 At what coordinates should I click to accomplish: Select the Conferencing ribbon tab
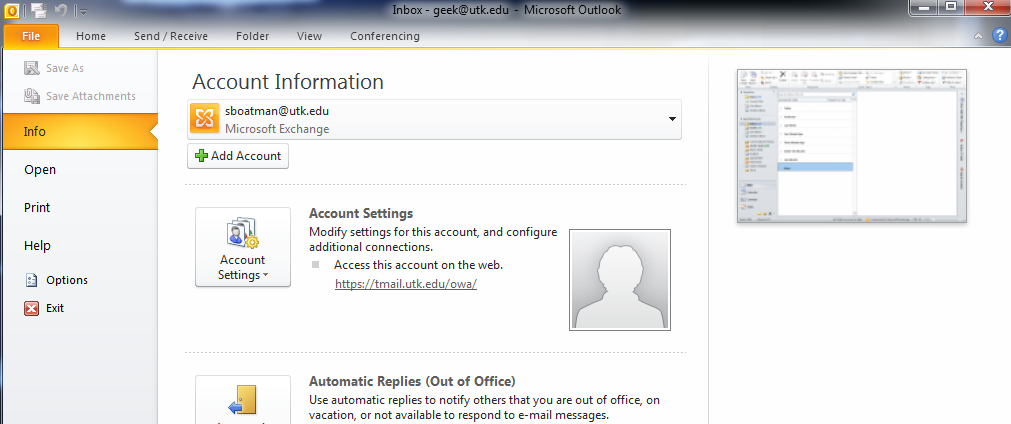[385, 36]
